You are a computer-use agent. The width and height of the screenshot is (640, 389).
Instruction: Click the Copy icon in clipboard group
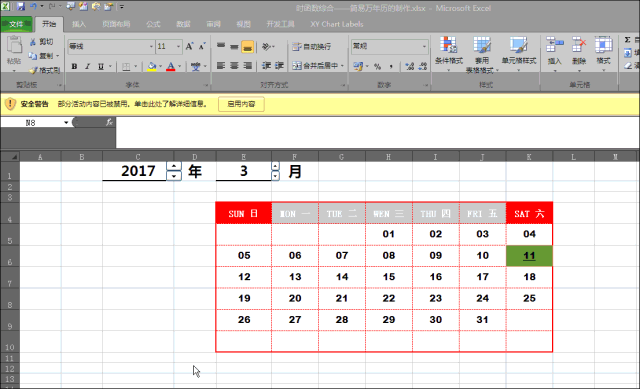(x=33, y=56)
